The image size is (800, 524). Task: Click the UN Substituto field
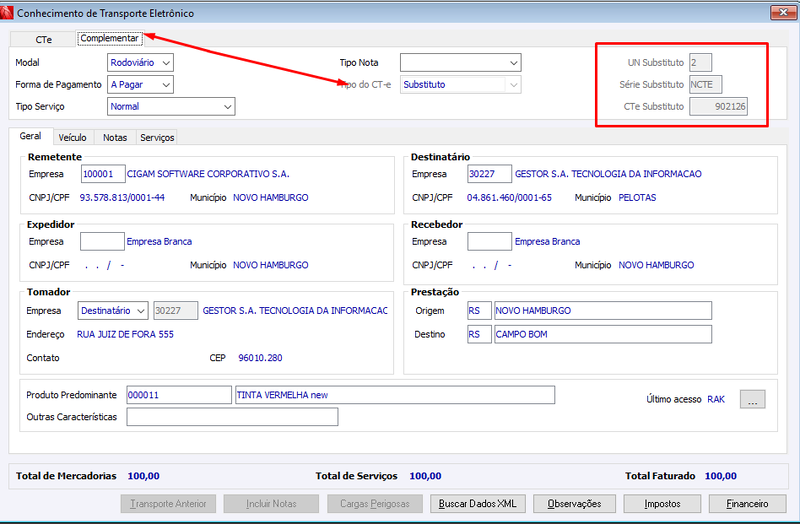pyautogui.click(x=700, y=63)
